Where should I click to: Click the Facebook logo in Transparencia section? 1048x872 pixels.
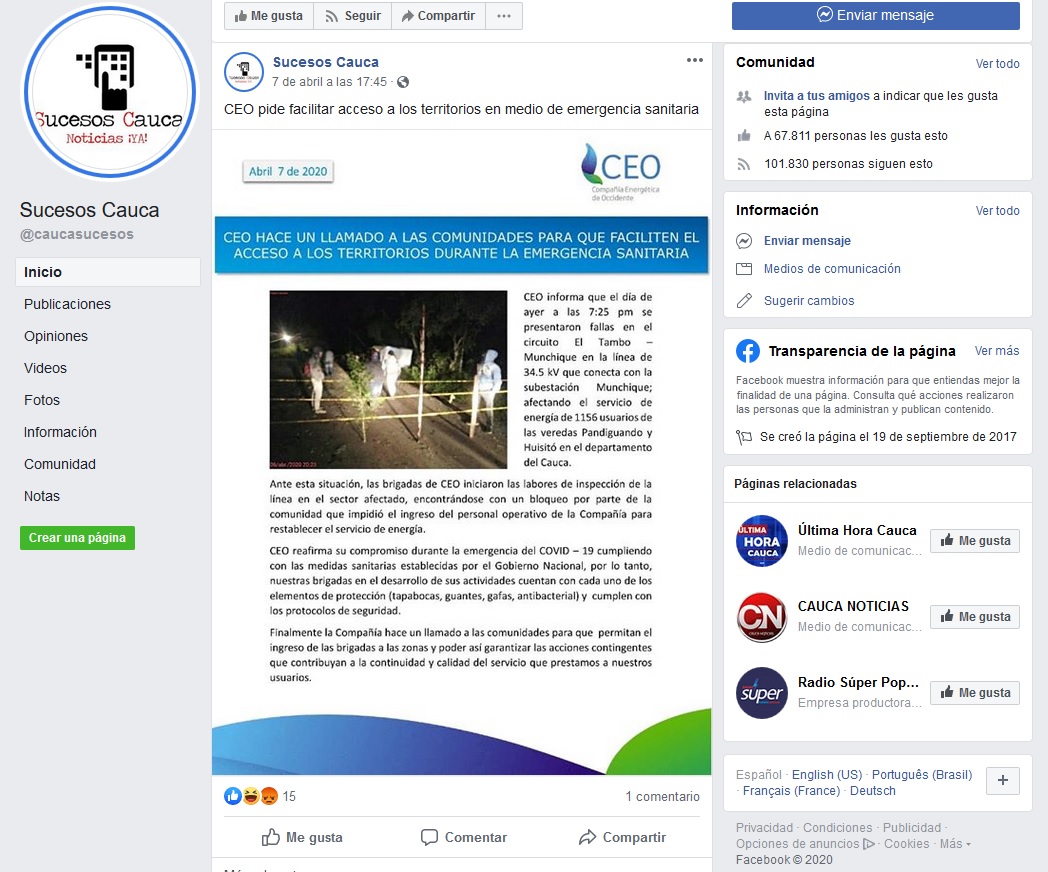tap(748, 351)
